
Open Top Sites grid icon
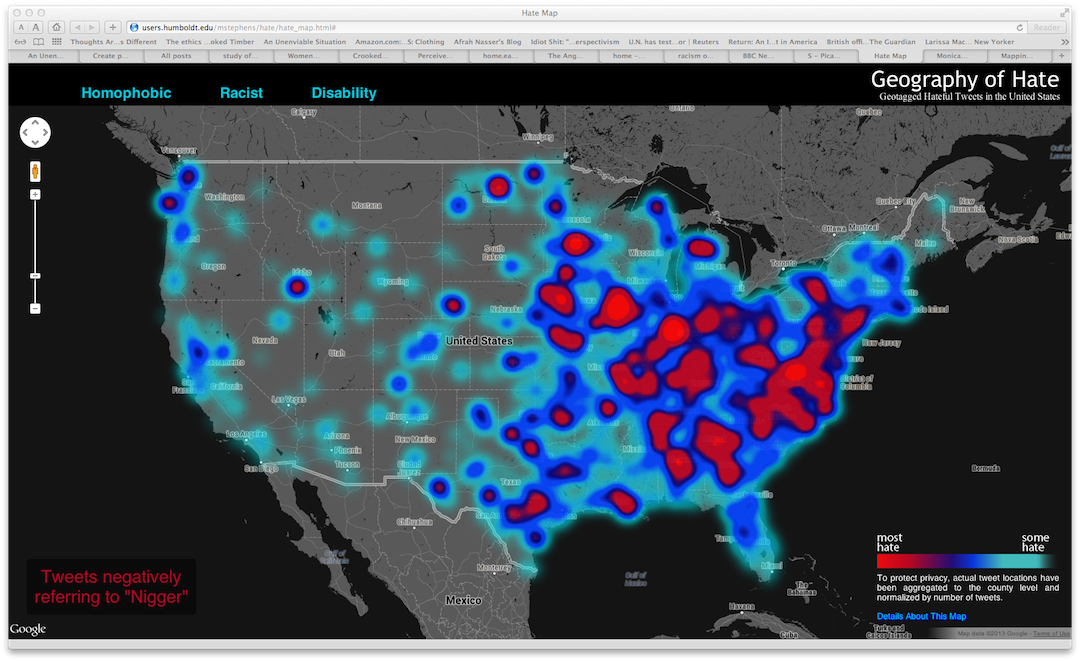pyautogui.click(x=56, y=42)
